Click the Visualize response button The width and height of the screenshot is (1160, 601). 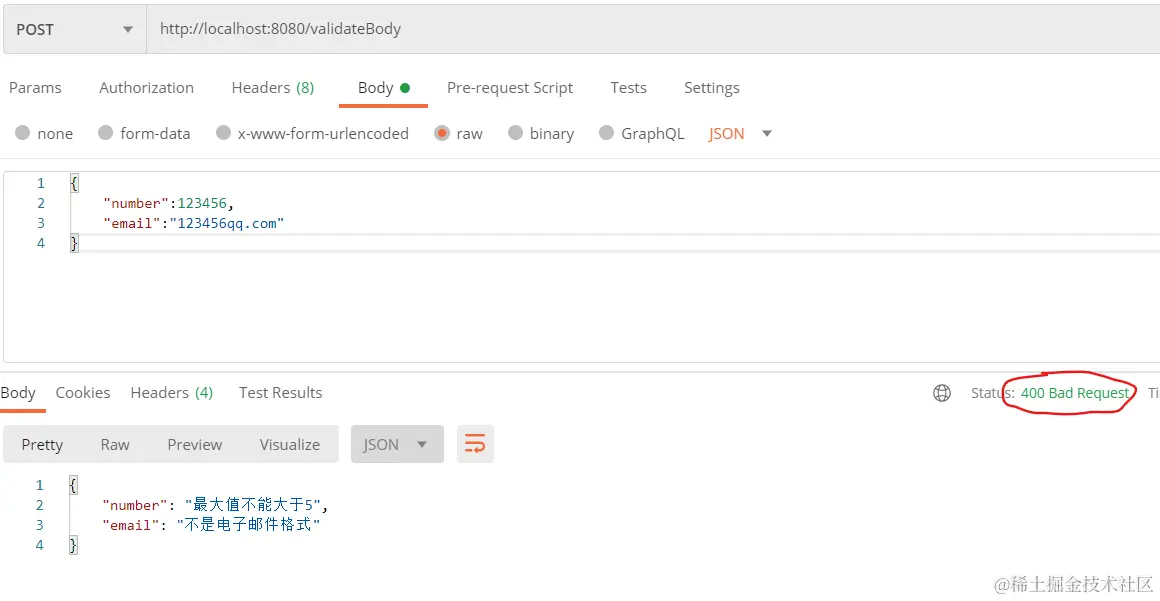pos(290,444)
